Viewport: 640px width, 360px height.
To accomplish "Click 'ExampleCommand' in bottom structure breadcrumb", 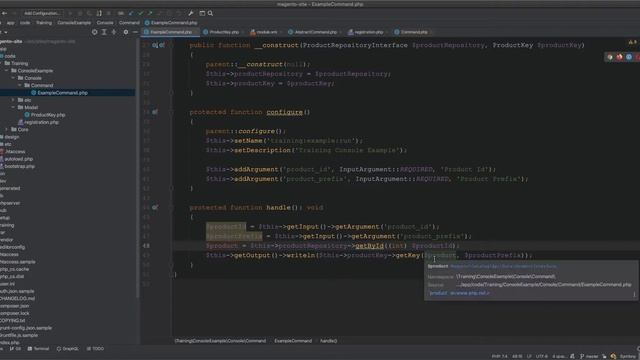I will pos(293,341).
